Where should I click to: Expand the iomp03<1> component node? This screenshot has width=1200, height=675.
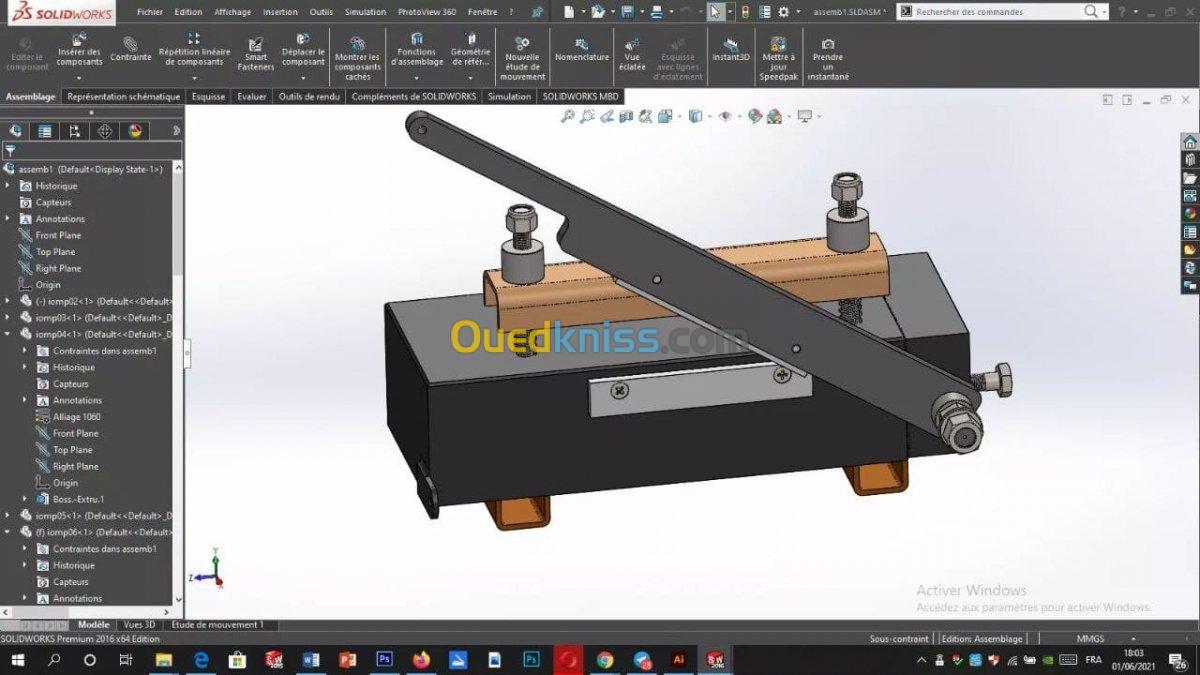[x=8, y=318]
